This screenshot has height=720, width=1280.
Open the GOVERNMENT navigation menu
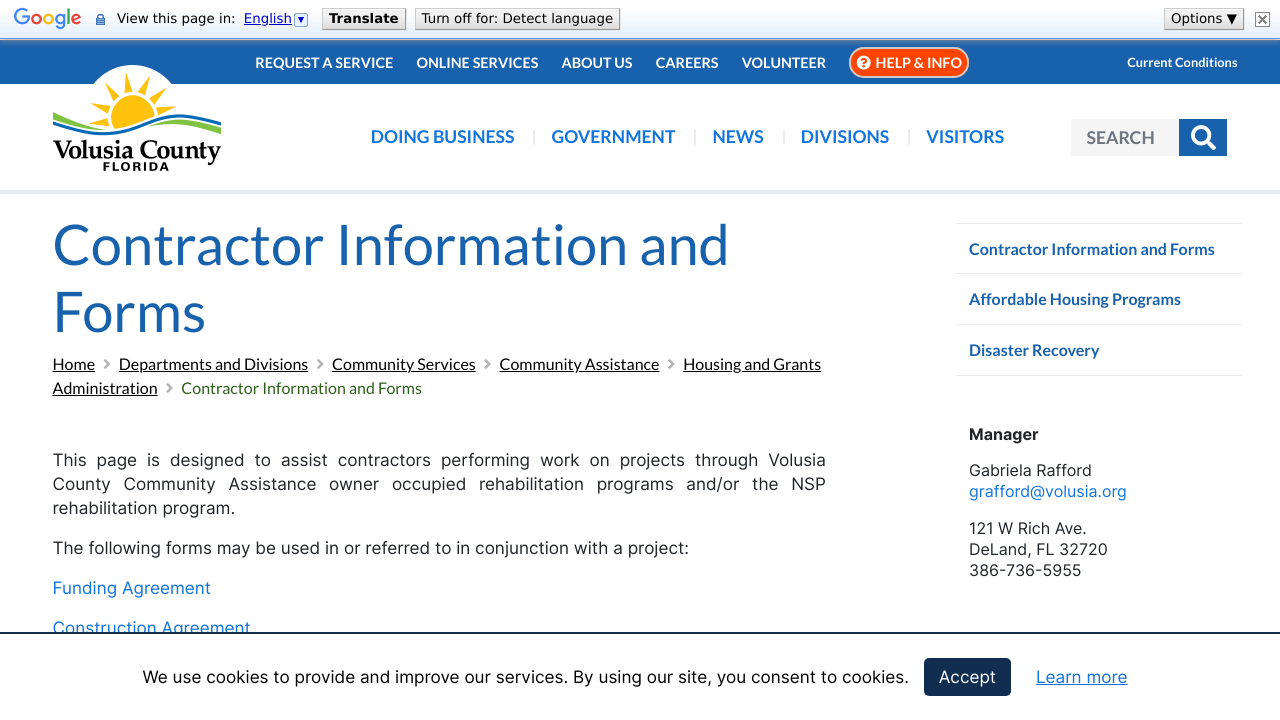pyautogui.click(x=613, y=136)
